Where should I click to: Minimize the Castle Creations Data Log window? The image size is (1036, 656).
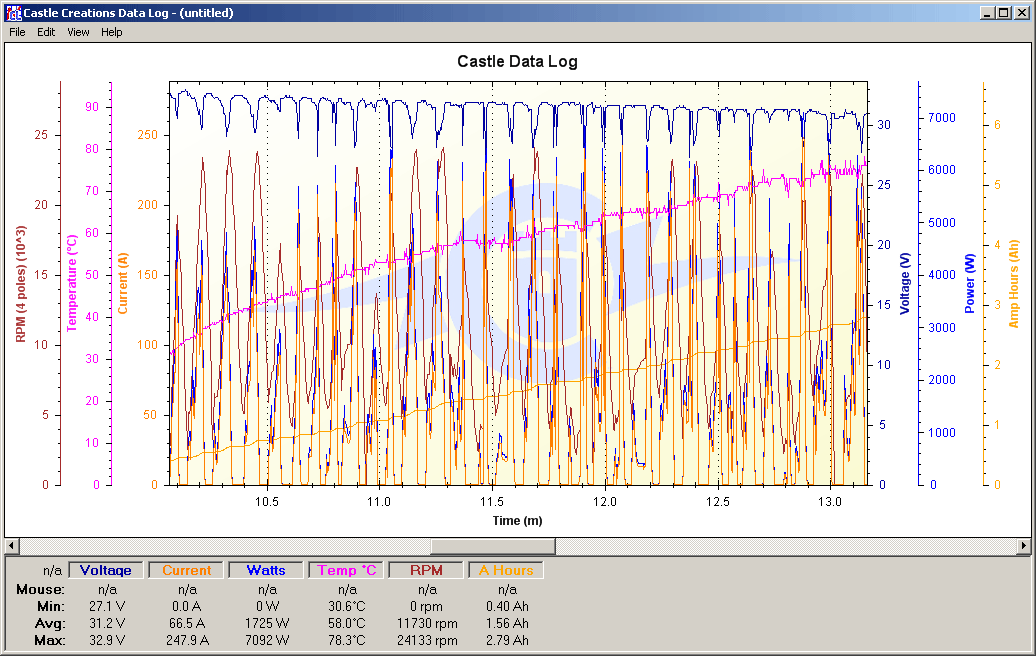click(x=988, y=13)
